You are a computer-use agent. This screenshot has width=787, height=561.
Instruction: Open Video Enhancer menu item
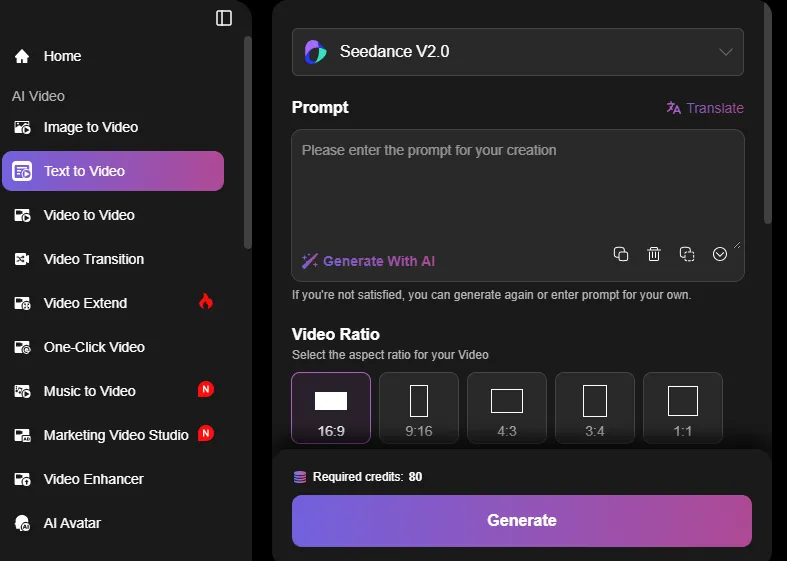pos(113,479)
